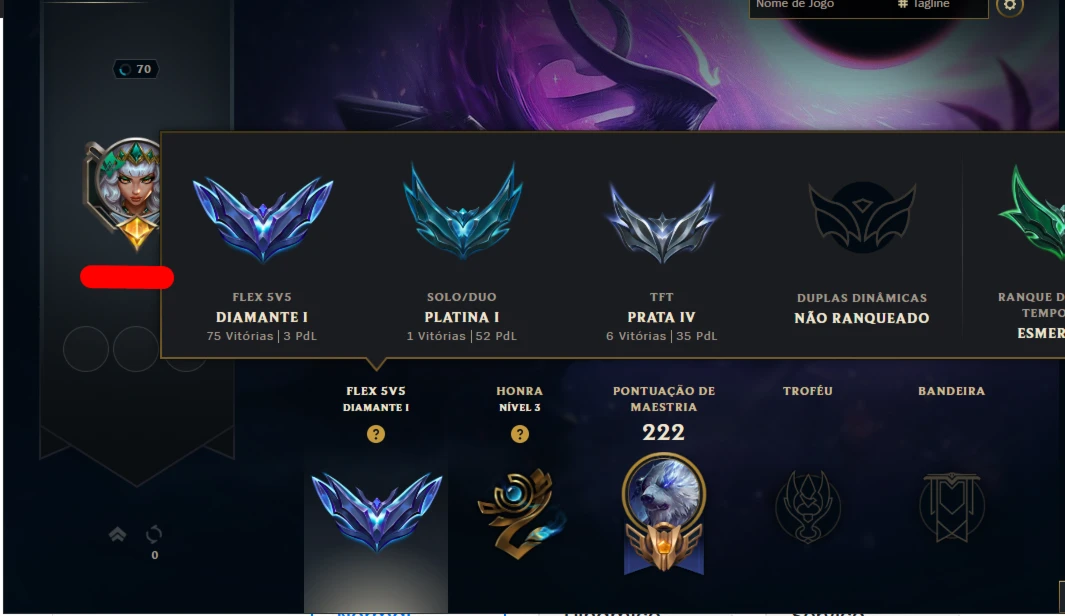Screen dimensions: 1065x616
Task: Click the question mark under Honra Nível 3
Action: tap(520, 434)
